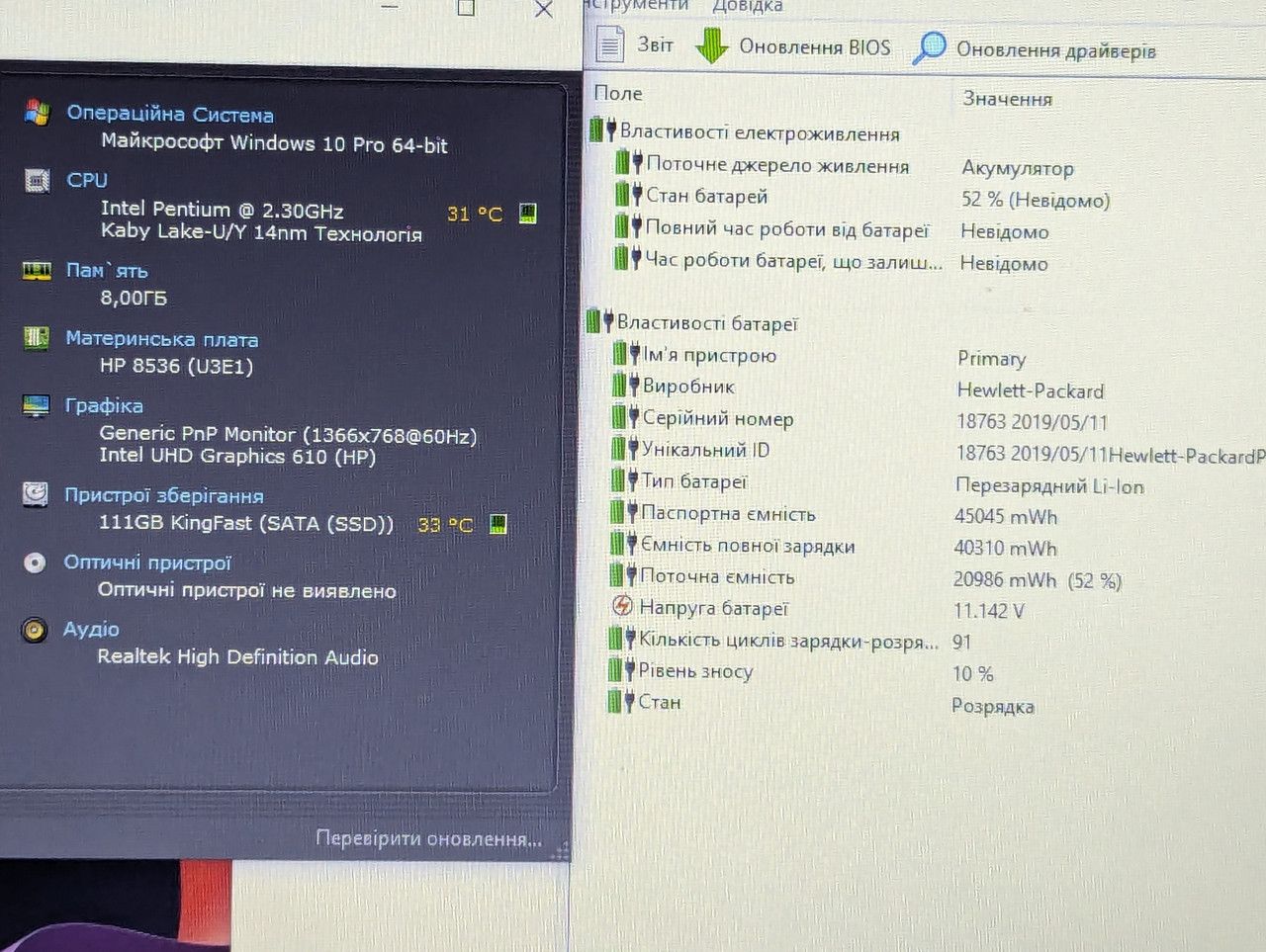Open the Оптичні пристрої section link
1266x952 pixels.
(147, 563)
